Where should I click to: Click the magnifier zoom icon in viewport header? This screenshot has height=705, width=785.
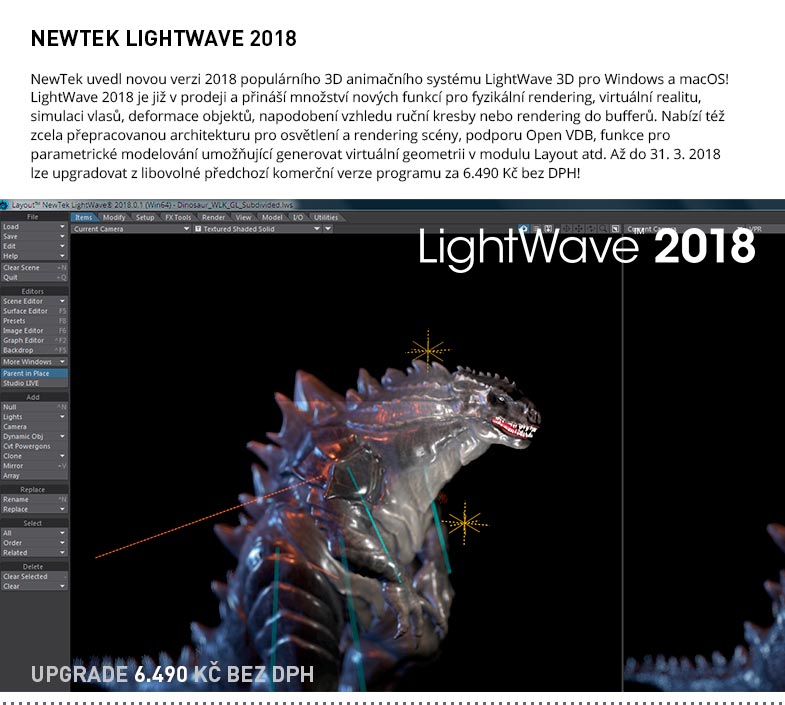click(x=603, y=228)
